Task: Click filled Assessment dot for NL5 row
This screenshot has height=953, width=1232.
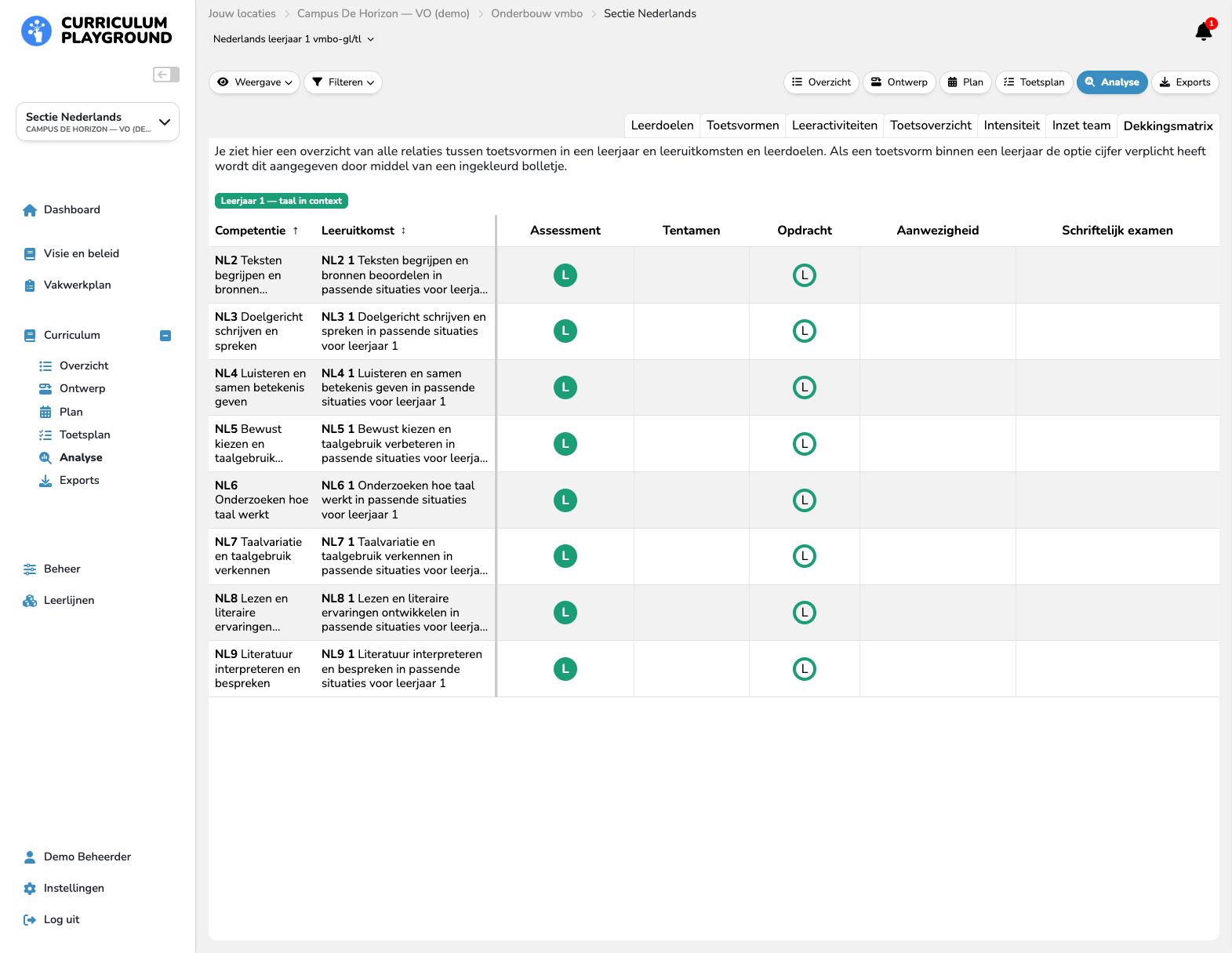Action: [x=565, y=444]
